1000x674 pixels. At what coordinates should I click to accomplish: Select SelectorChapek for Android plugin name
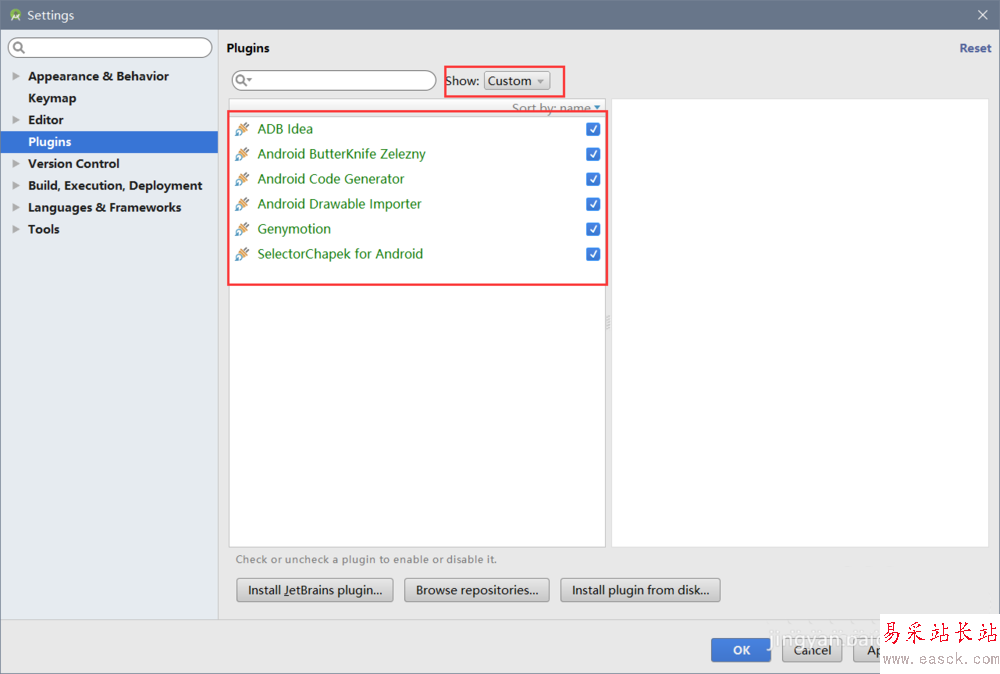tap(340, 254)
